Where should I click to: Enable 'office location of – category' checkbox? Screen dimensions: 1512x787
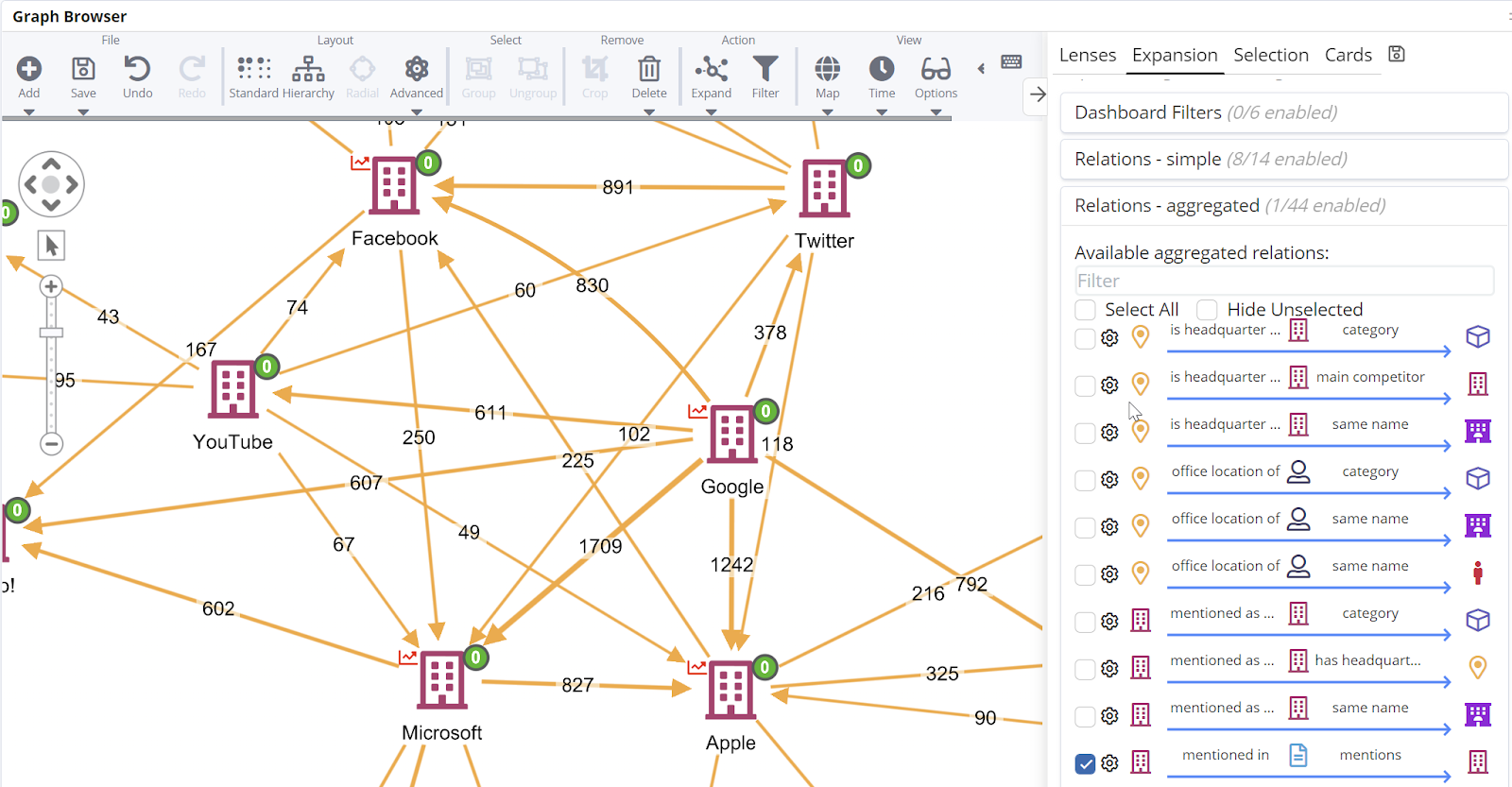point(1085,480)
